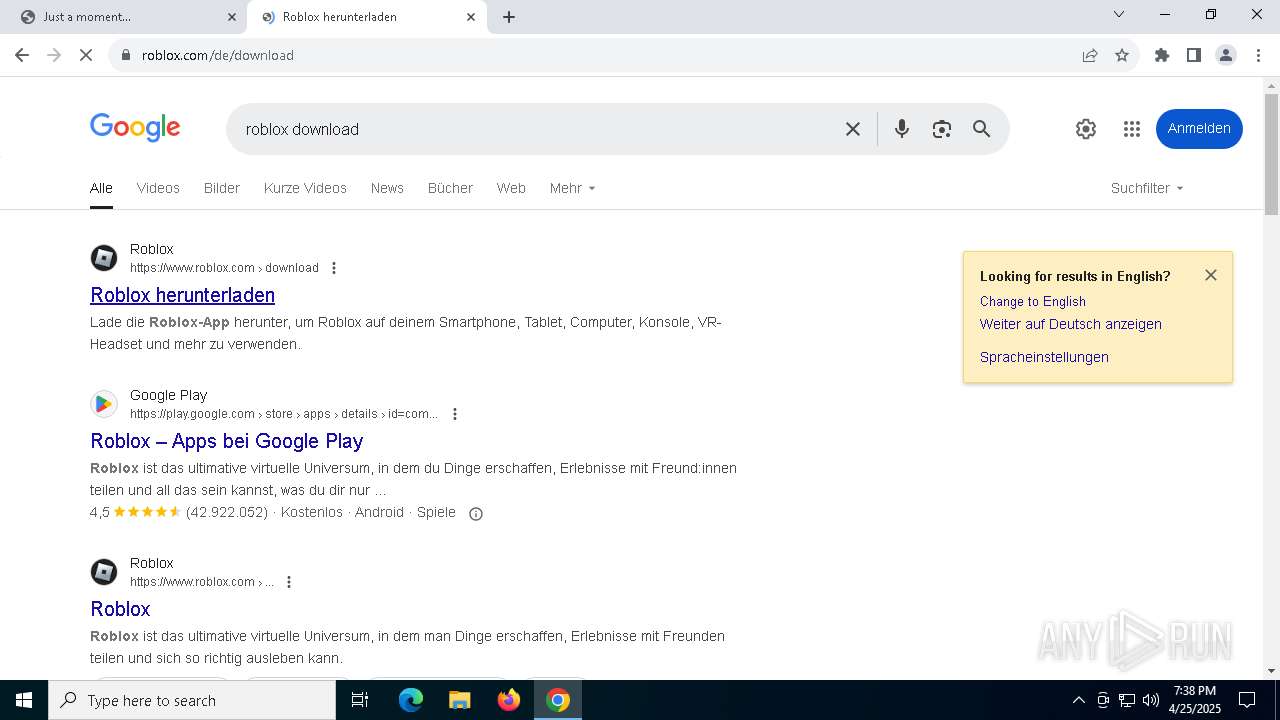Start voice search with microphone
1280x720 pixels.
[902, 129]
